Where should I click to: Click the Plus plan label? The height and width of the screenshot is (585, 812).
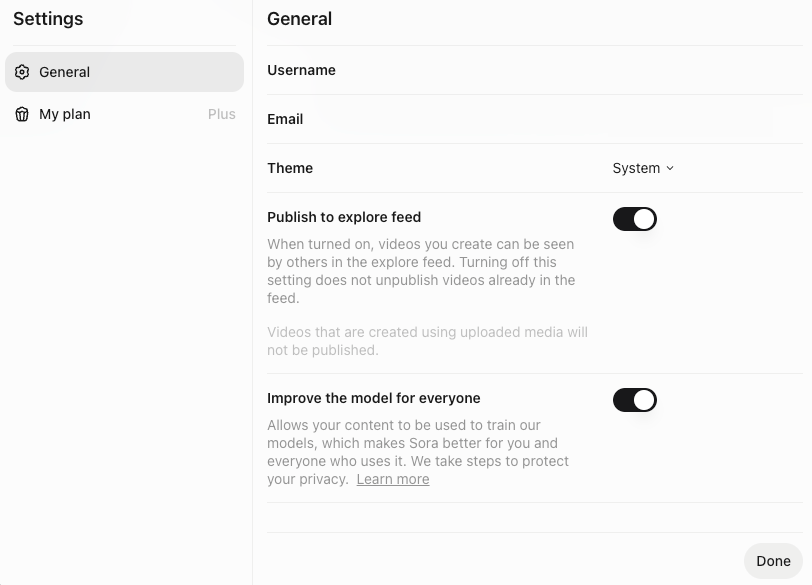tap(222, 114)
